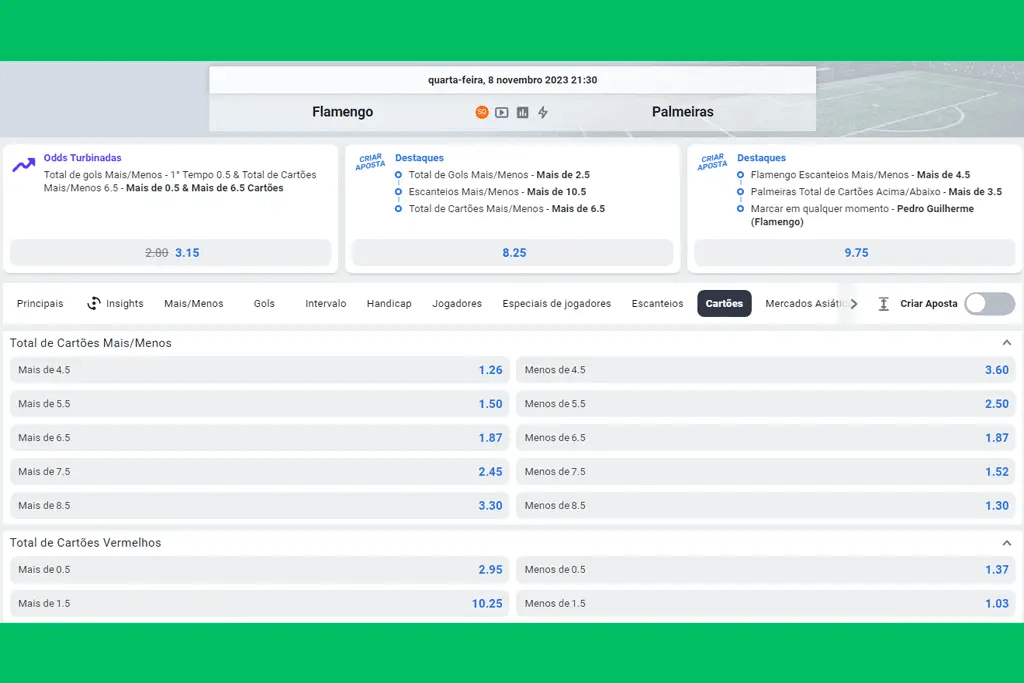Collapse Total de Cartões Vermelhos section
The height and width of the screenshot is (683, 1024).
coord(1006,543)
